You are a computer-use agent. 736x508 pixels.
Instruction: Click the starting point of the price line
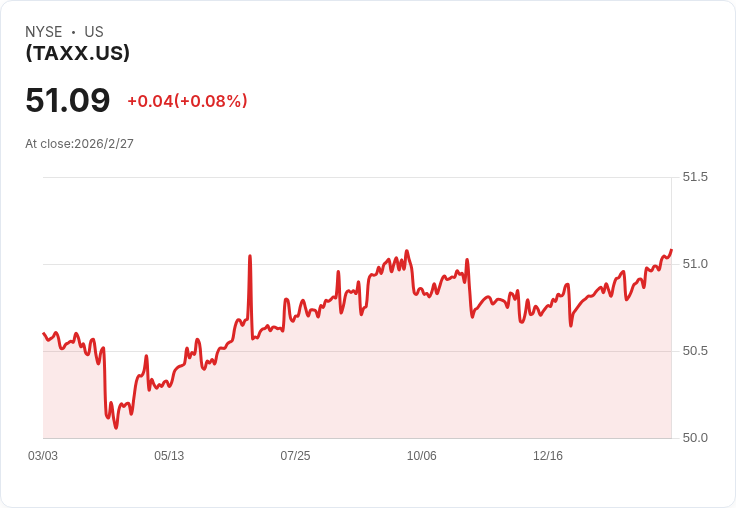point(44,333)
